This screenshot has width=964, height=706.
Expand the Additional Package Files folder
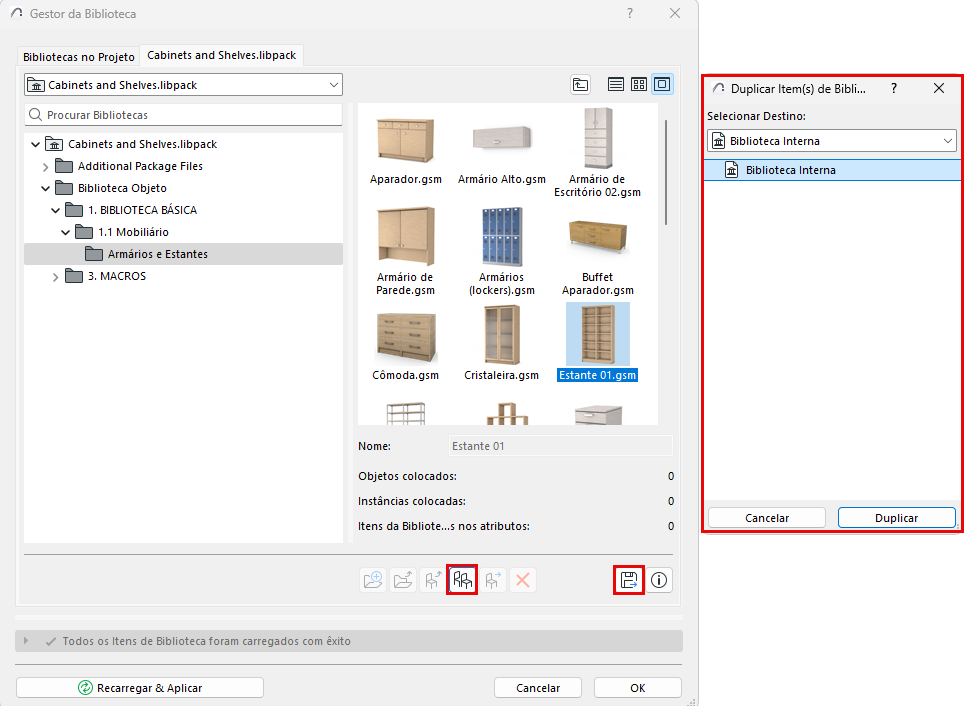(45, 167)
